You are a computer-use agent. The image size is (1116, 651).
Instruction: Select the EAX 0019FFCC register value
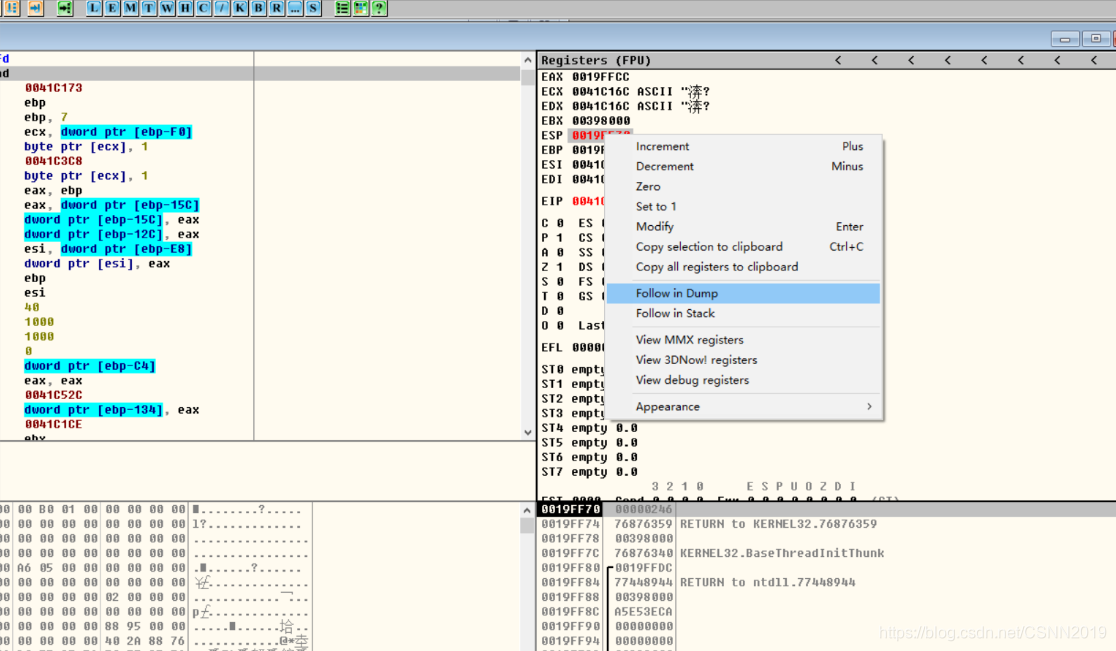point(601,77)
